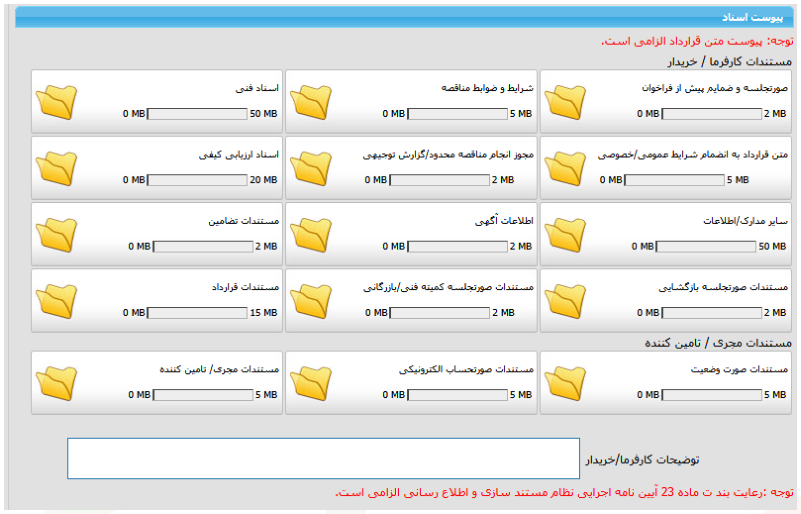Image resolution: width=801 pixels, height=514 pixels.
Task: Click the سایر مدارک/اطلاعات 50 MB progress bar
Action: pos(706,246)
